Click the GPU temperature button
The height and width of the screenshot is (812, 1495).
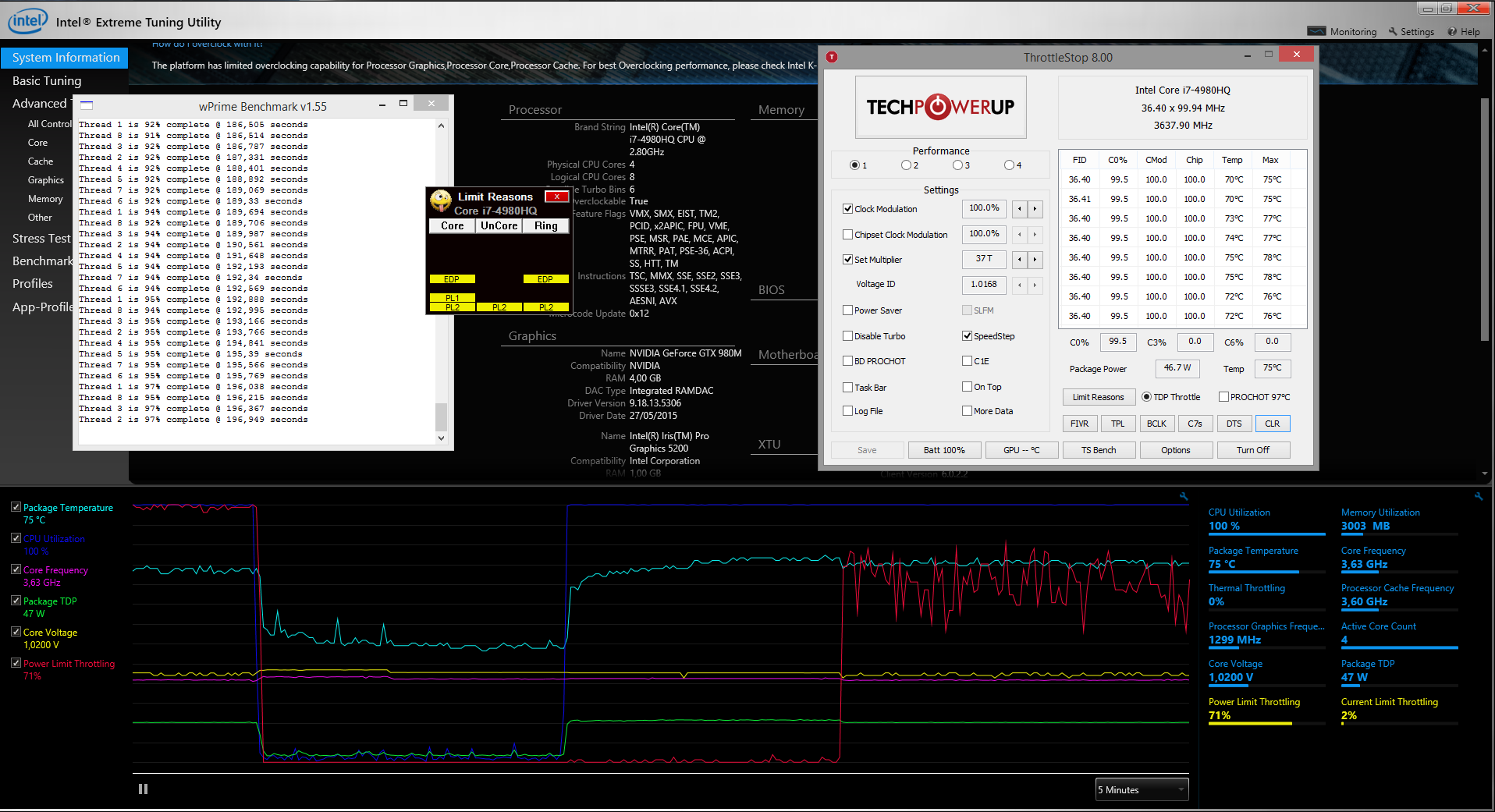(1021, 450)
